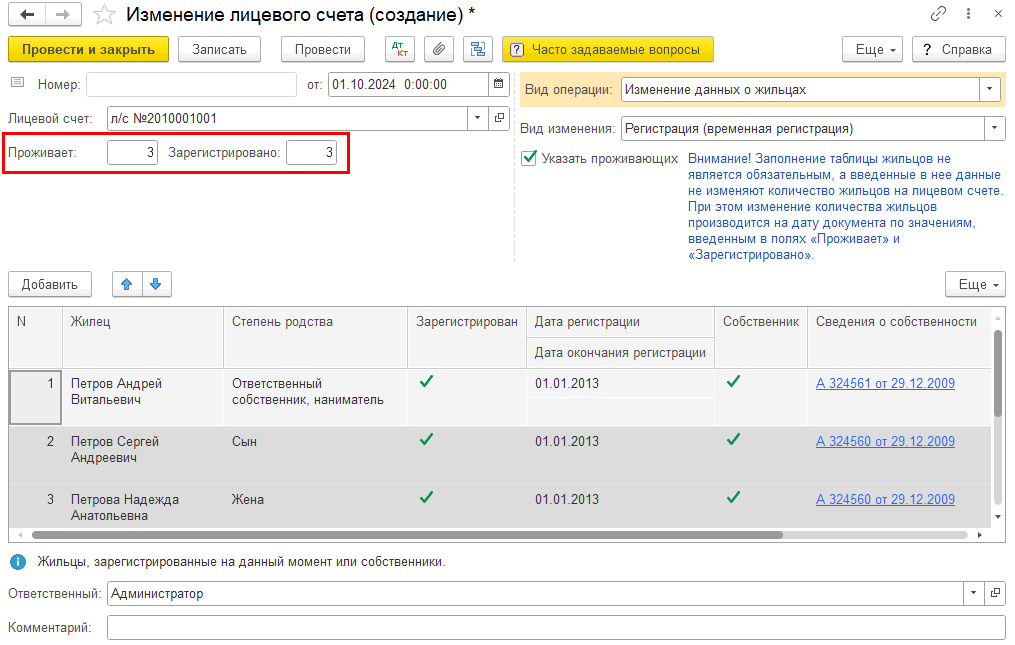The width and height of the screenshot is (1015, 645).
Task: Open the Дт/Кт postings icon
Action: click(x=399, y=49)
